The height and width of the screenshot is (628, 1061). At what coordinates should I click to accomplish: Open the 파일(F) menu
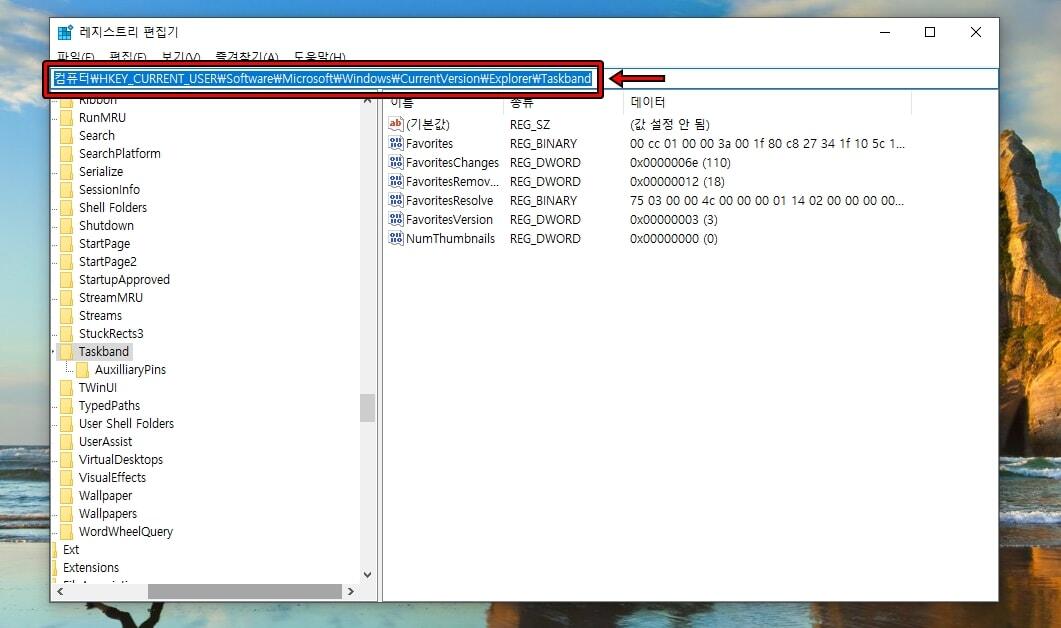click(x=75, y=56)
